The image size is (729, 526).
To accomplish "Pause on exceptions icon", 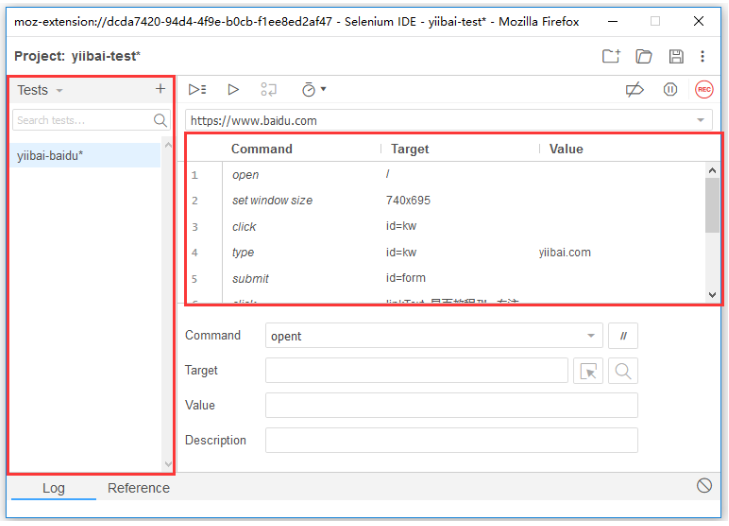I will 670,89.
